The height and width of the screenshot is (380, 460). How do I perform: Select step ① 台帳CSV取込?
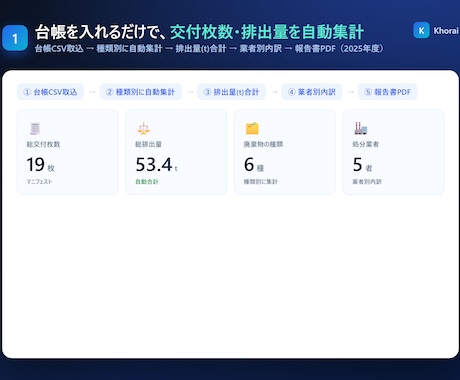[50, 92]
